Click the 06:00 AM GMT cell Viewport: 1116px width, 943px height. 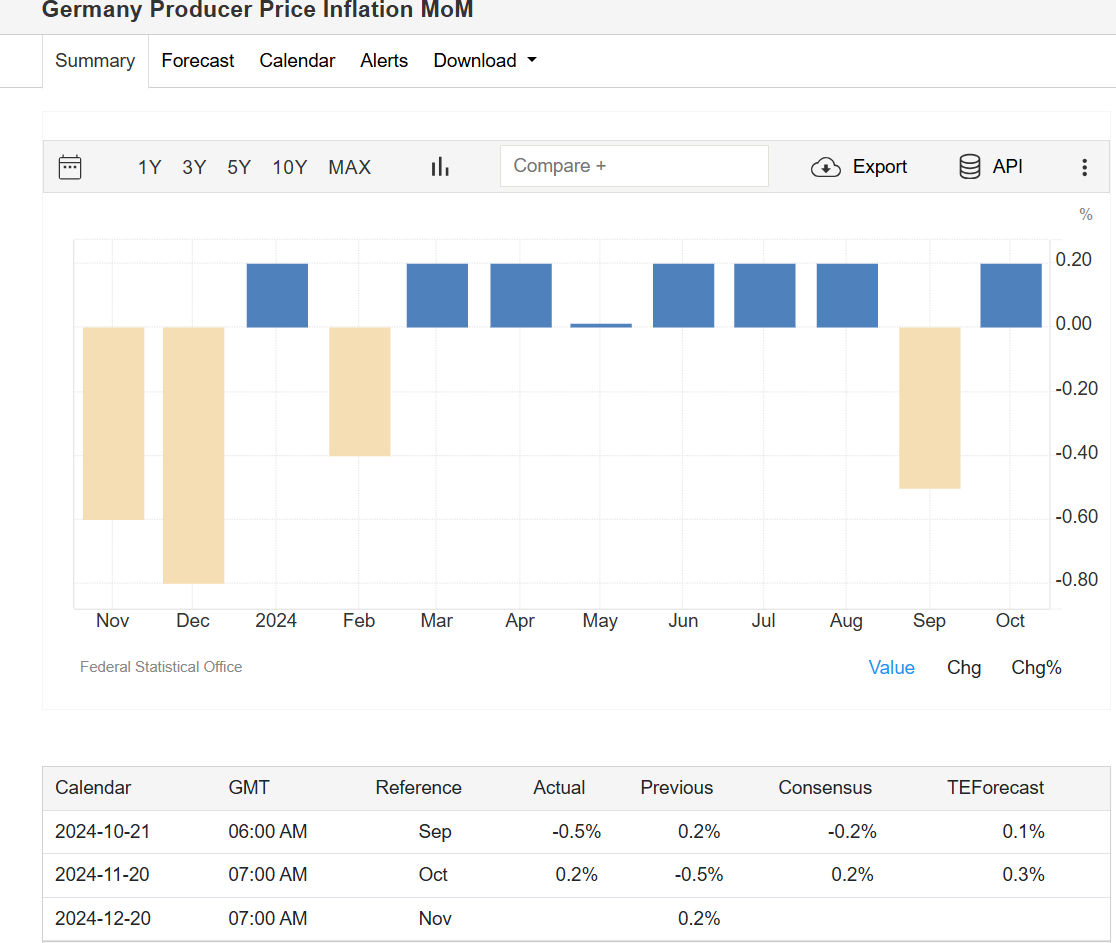click(x=268, y=831)
